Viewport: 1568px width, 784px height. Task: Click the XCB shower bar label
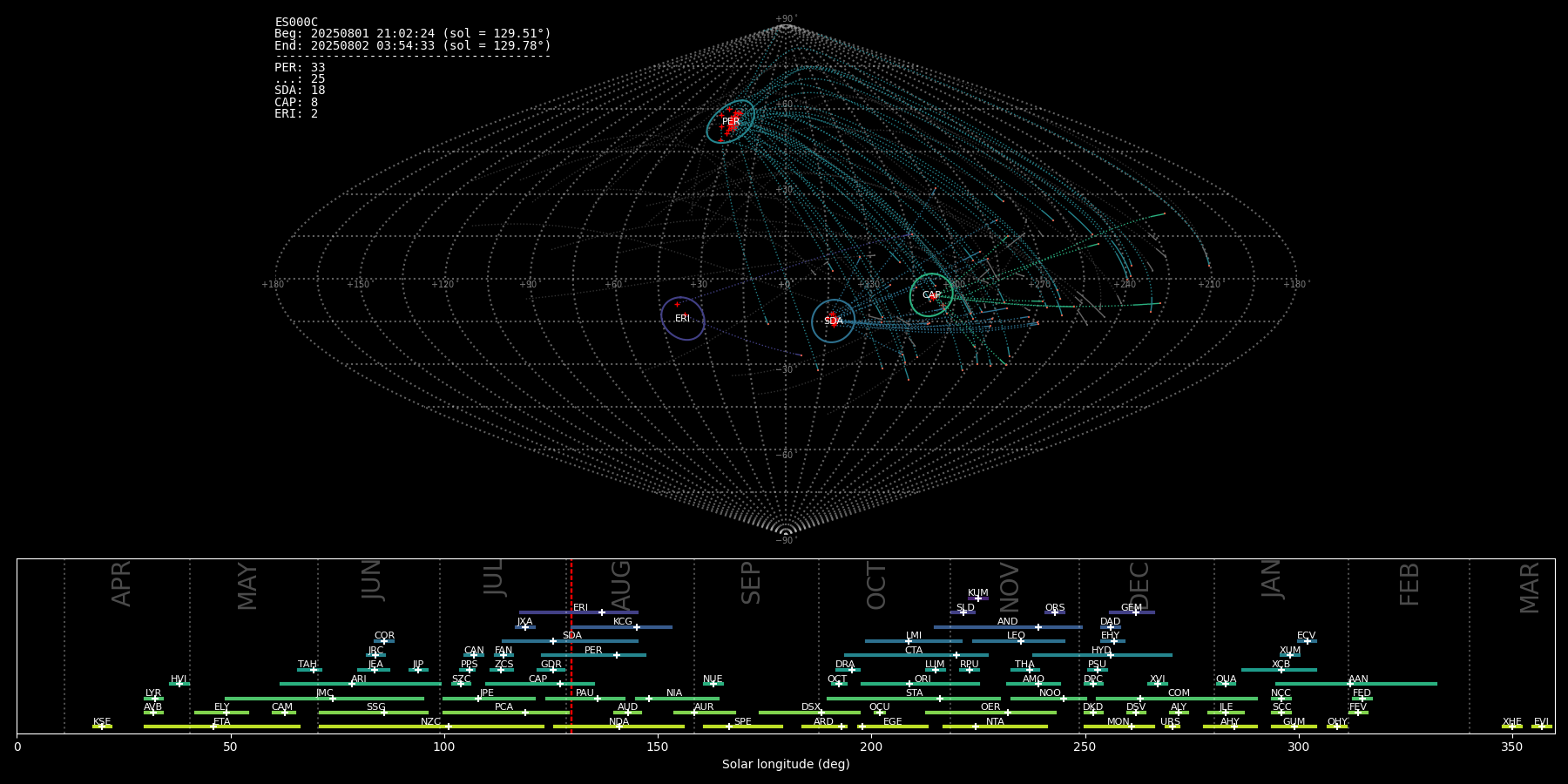pos(1281,665)
